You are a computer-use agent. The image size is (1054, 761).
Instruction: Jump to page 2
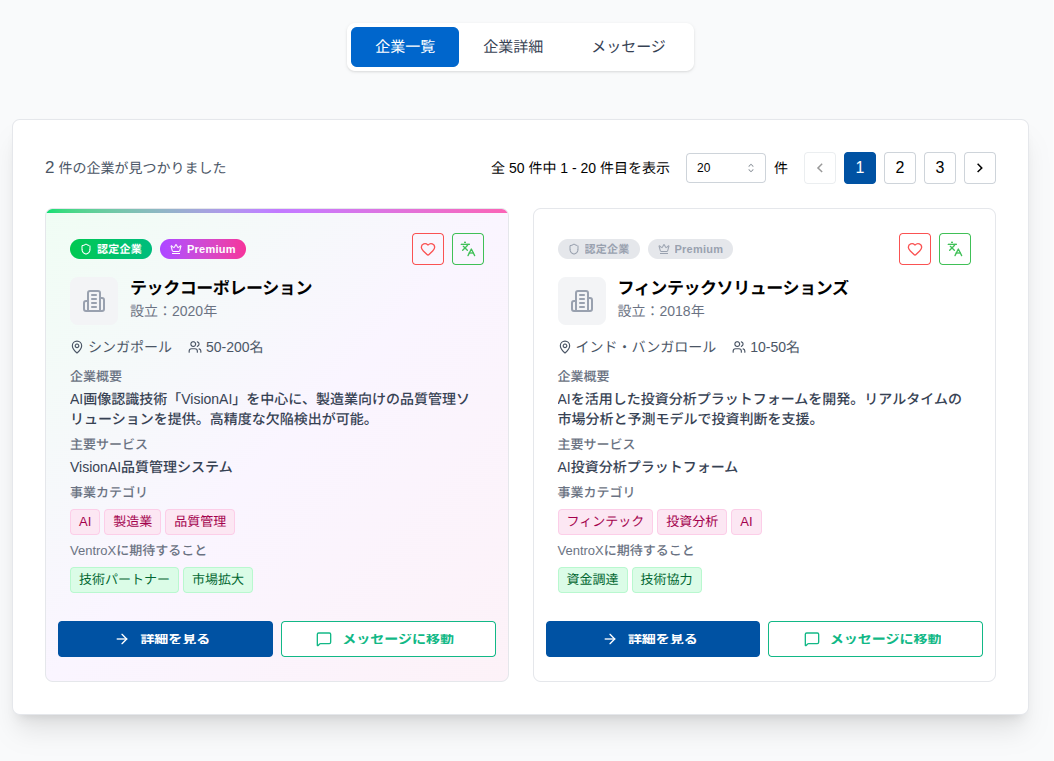(900, 168)
